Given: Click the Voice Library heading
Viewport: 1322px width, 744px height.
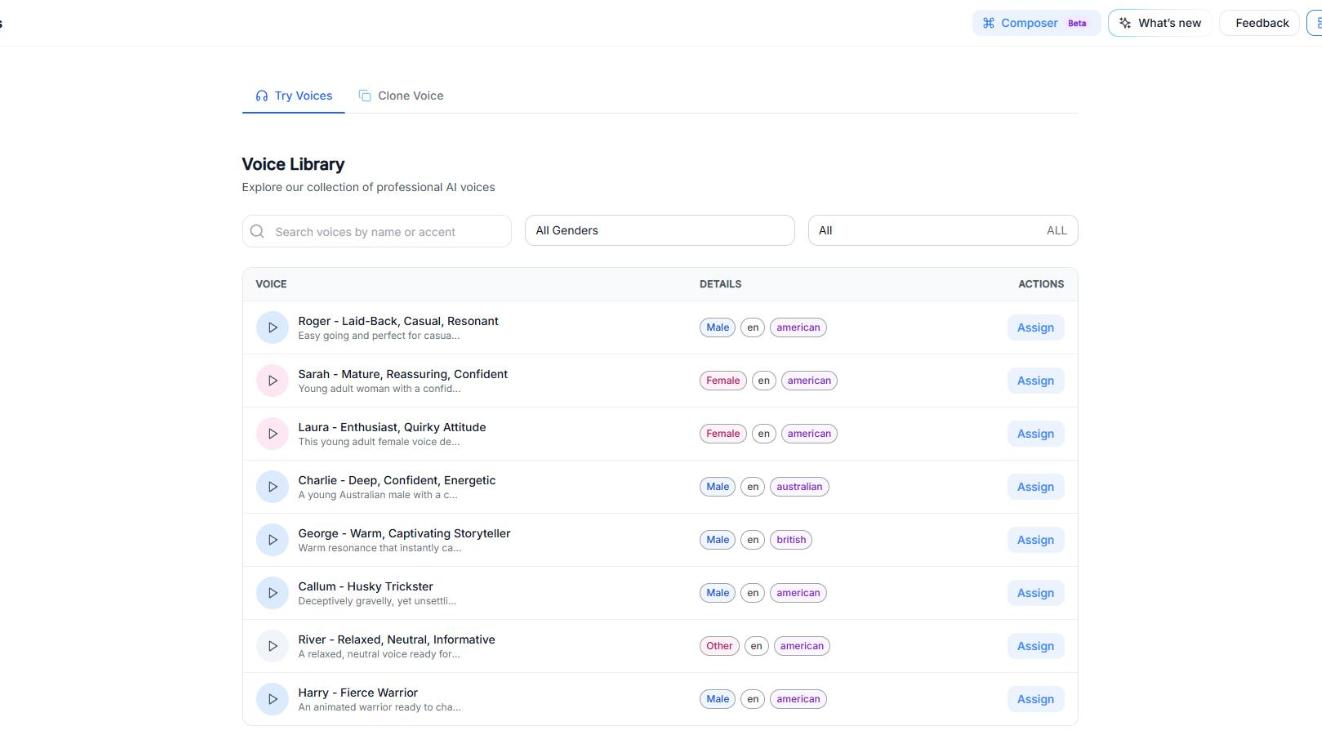Looking at the screenshot, I should coord(293,164).
